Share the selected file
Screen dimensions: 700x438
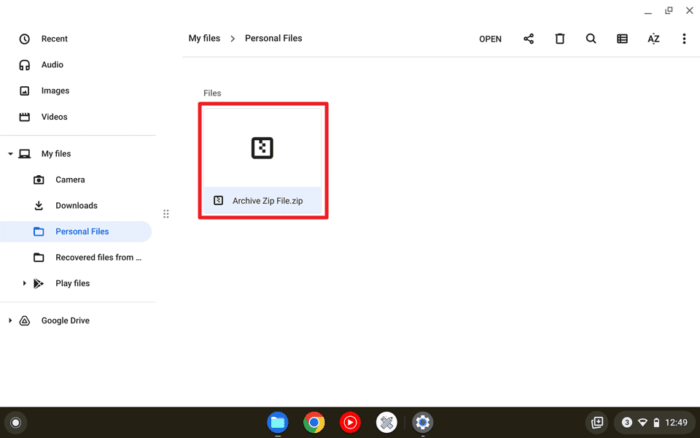[529, 39]
